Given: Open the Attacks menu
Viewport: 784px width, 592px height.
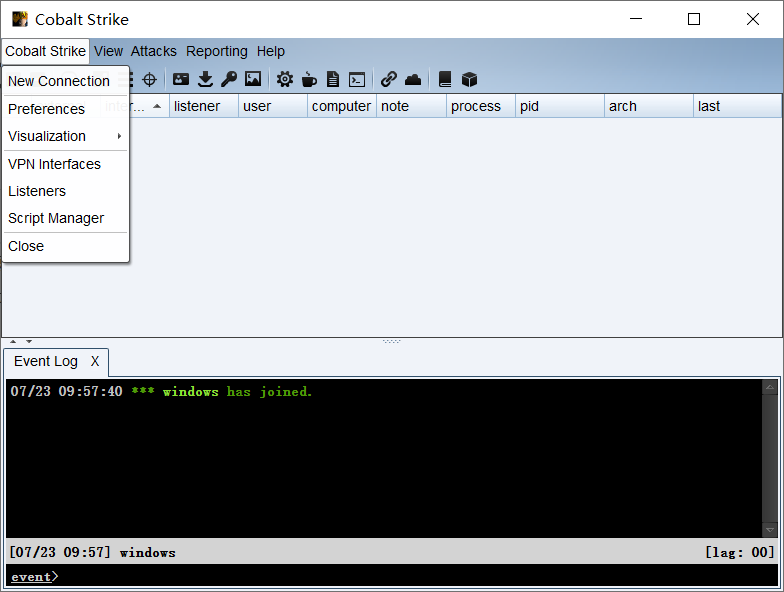Looking at the screenshot, I should point(154,52).
